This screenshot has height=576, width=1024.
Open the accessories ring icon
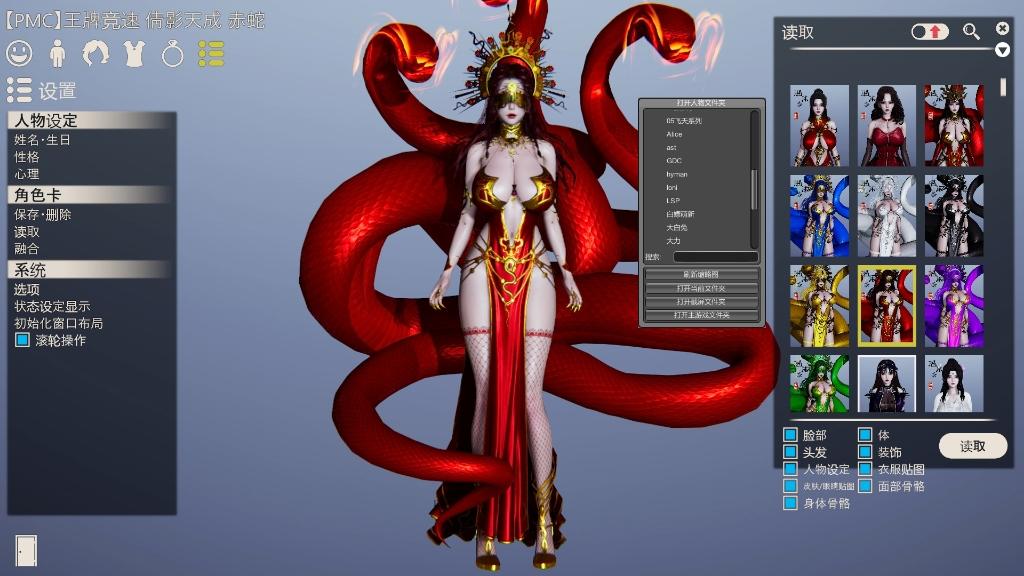[x=172, y=54]
